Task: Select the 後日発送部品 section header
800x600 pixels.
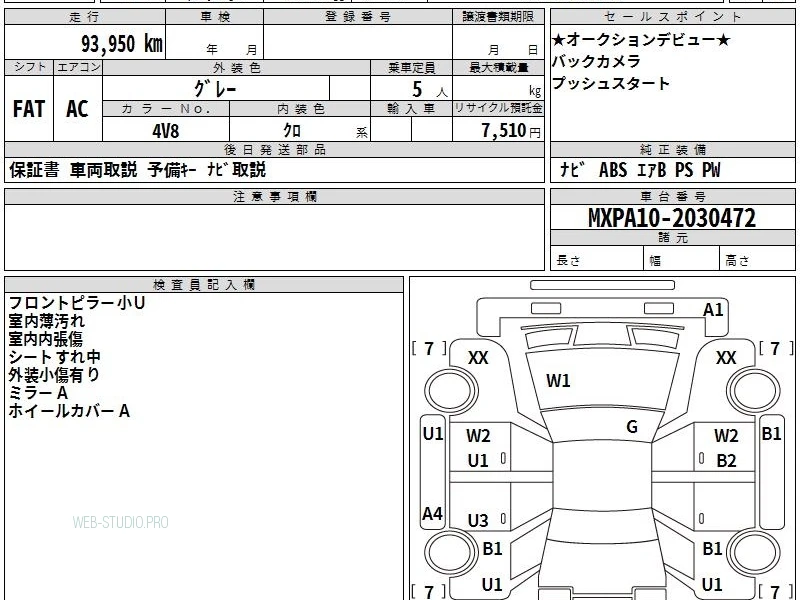Action: (x=274, y=149)
